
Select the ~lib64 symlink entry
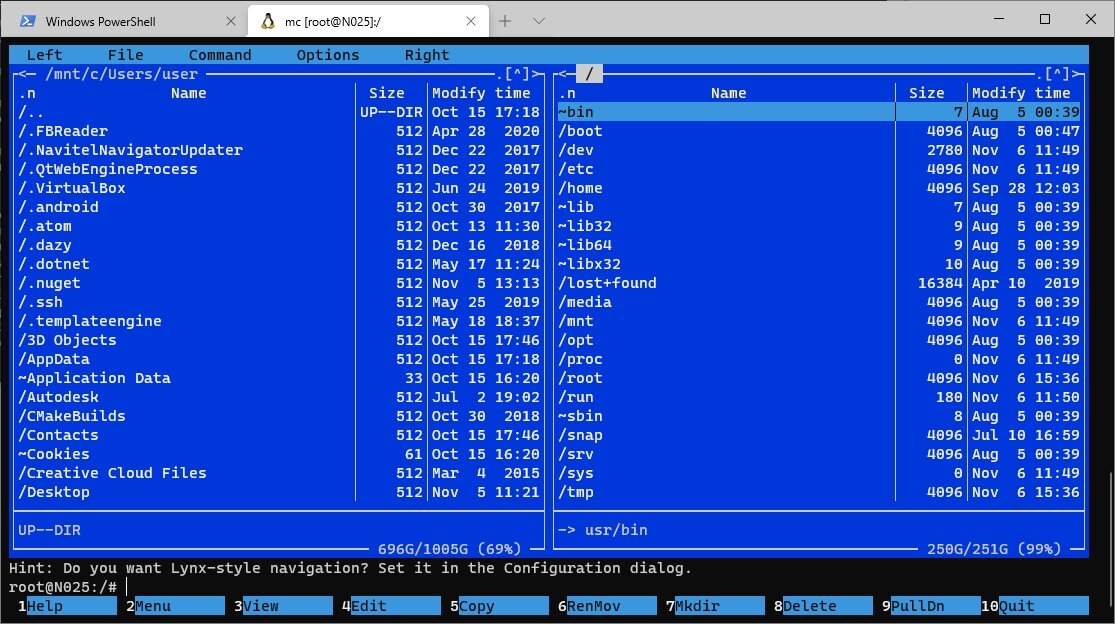pyautogui.click(x=819, y=245)
